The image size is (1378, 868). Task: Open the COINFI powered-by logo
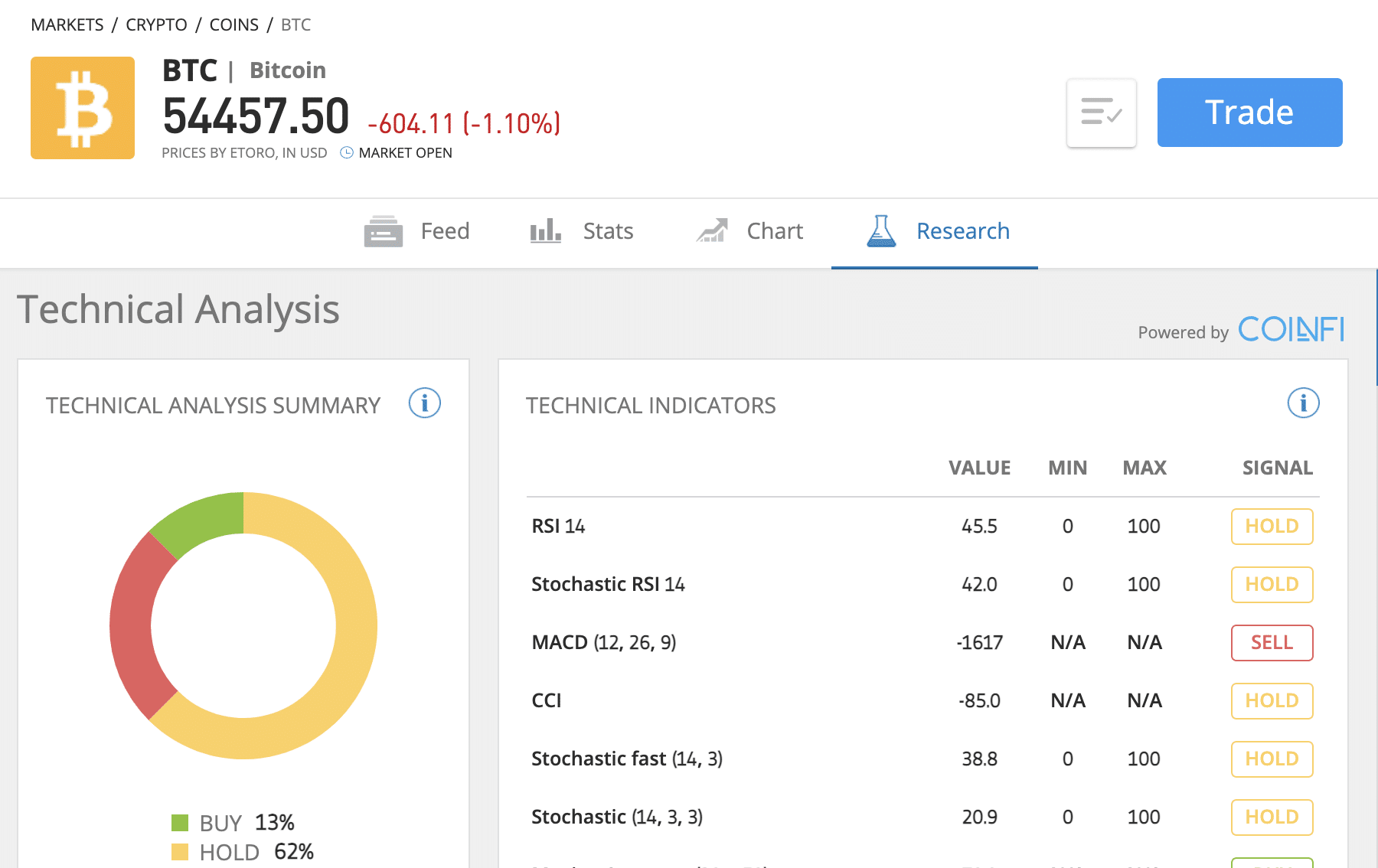click(1291, 329)
